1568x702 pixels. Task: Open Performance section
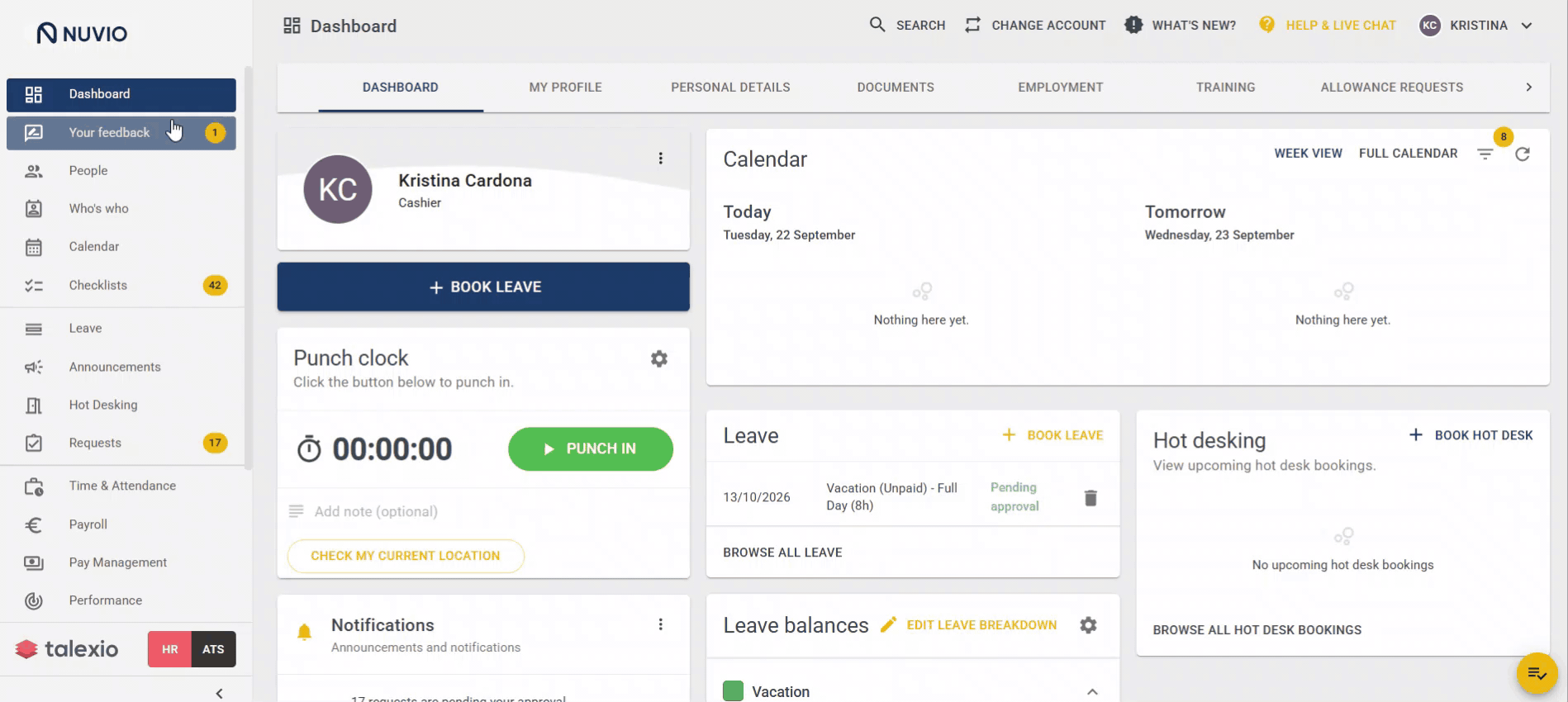[x=121, y=600]
